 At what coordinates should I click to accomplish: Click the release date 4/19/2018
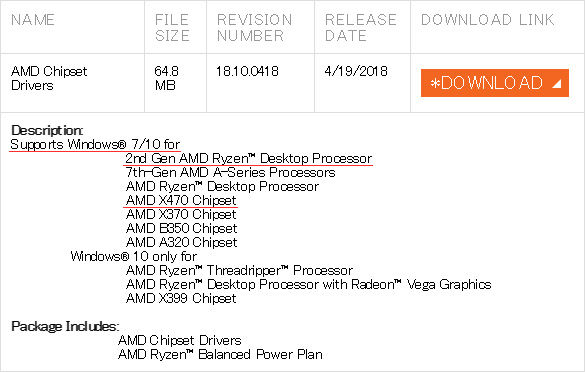coord(356,71)
